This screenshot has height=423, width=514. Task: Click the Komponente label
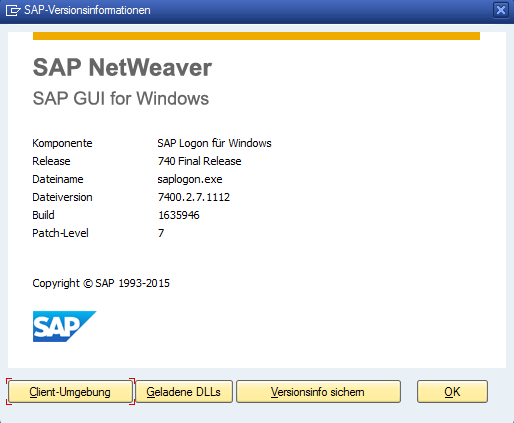click(62, 143)
